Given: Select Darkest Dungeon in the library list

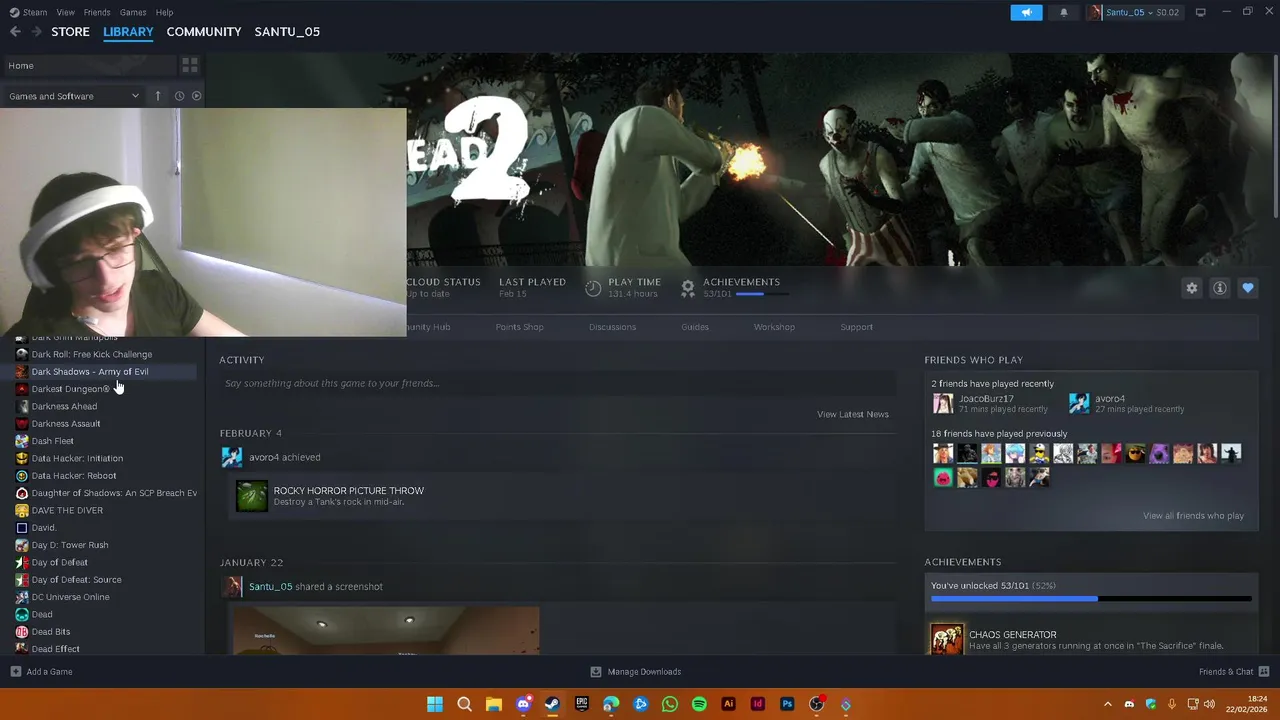Looking at the screenshot, I should point(70,389).
